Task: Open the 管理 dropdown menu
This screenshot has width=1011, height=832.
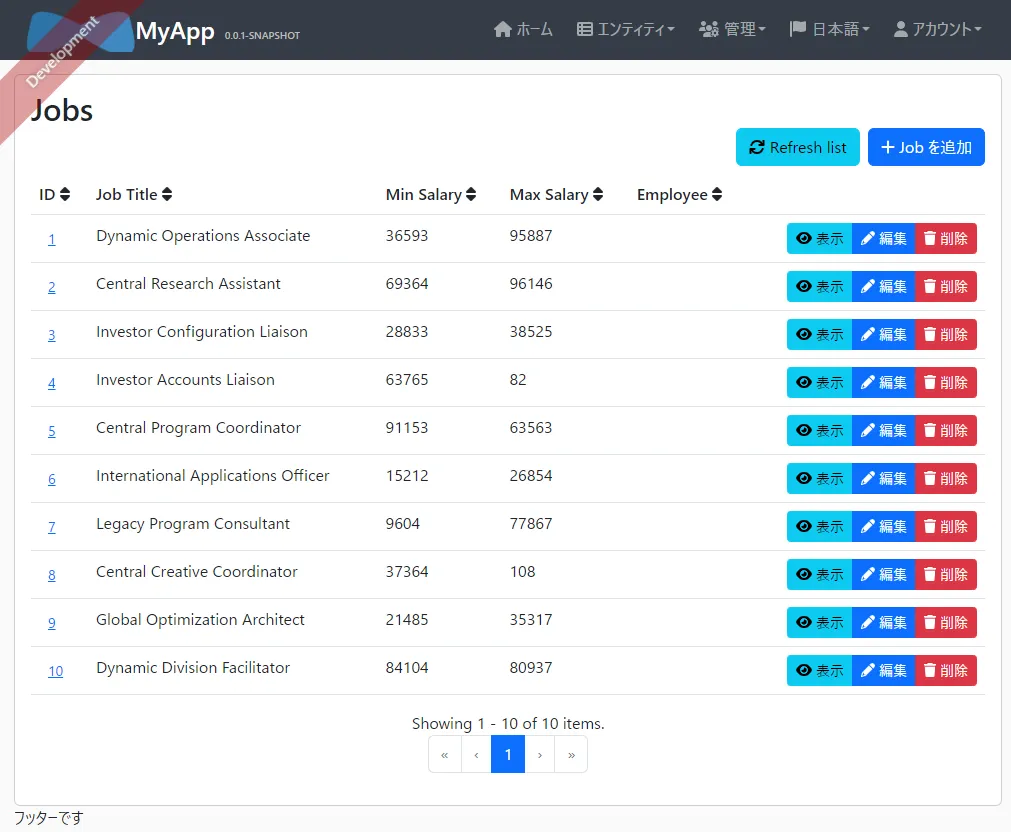Action: tap(732, 29)
